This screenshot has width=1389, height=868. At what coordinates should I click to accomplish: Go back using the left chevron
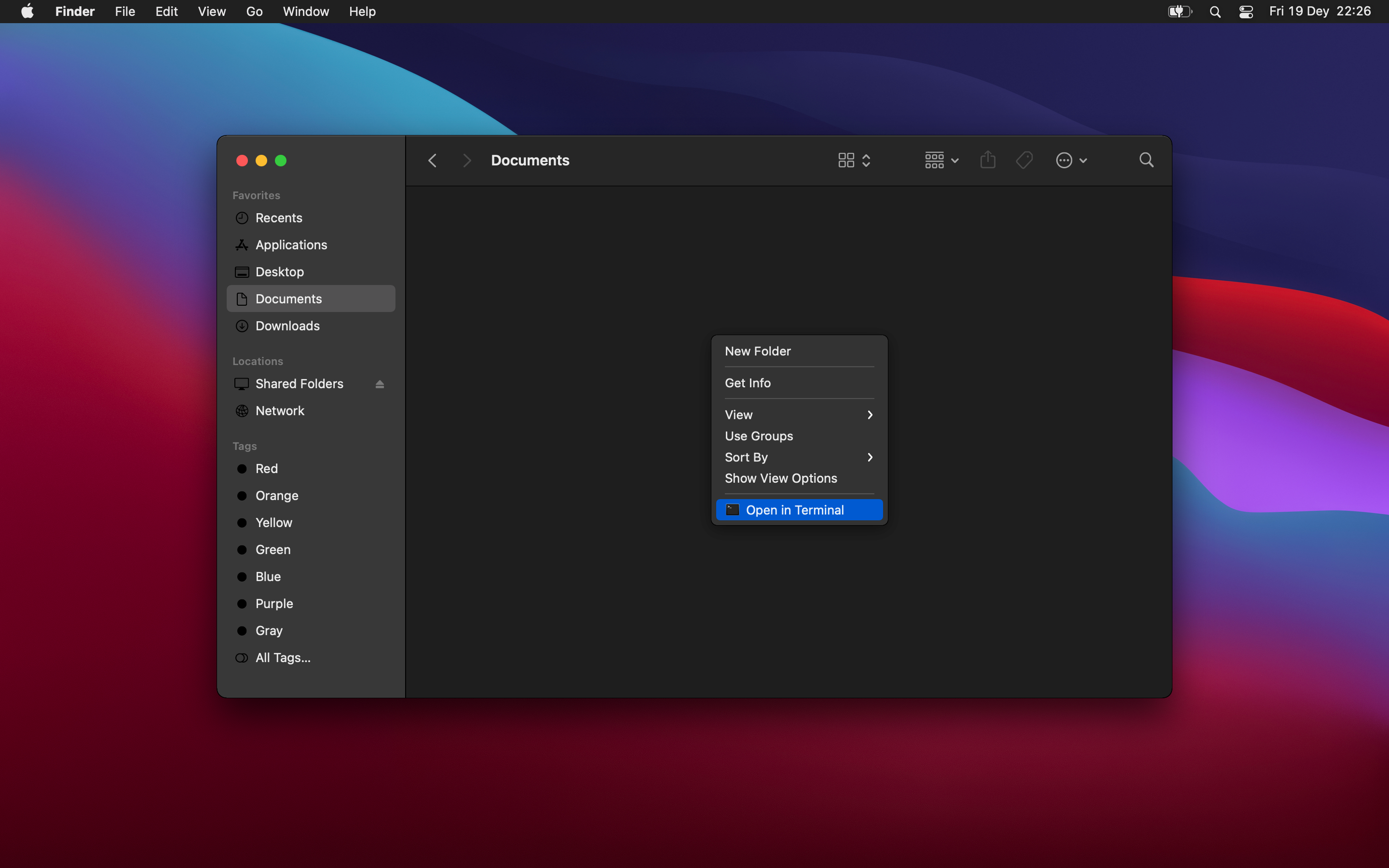pyautogui.click(x=433, y=160)
